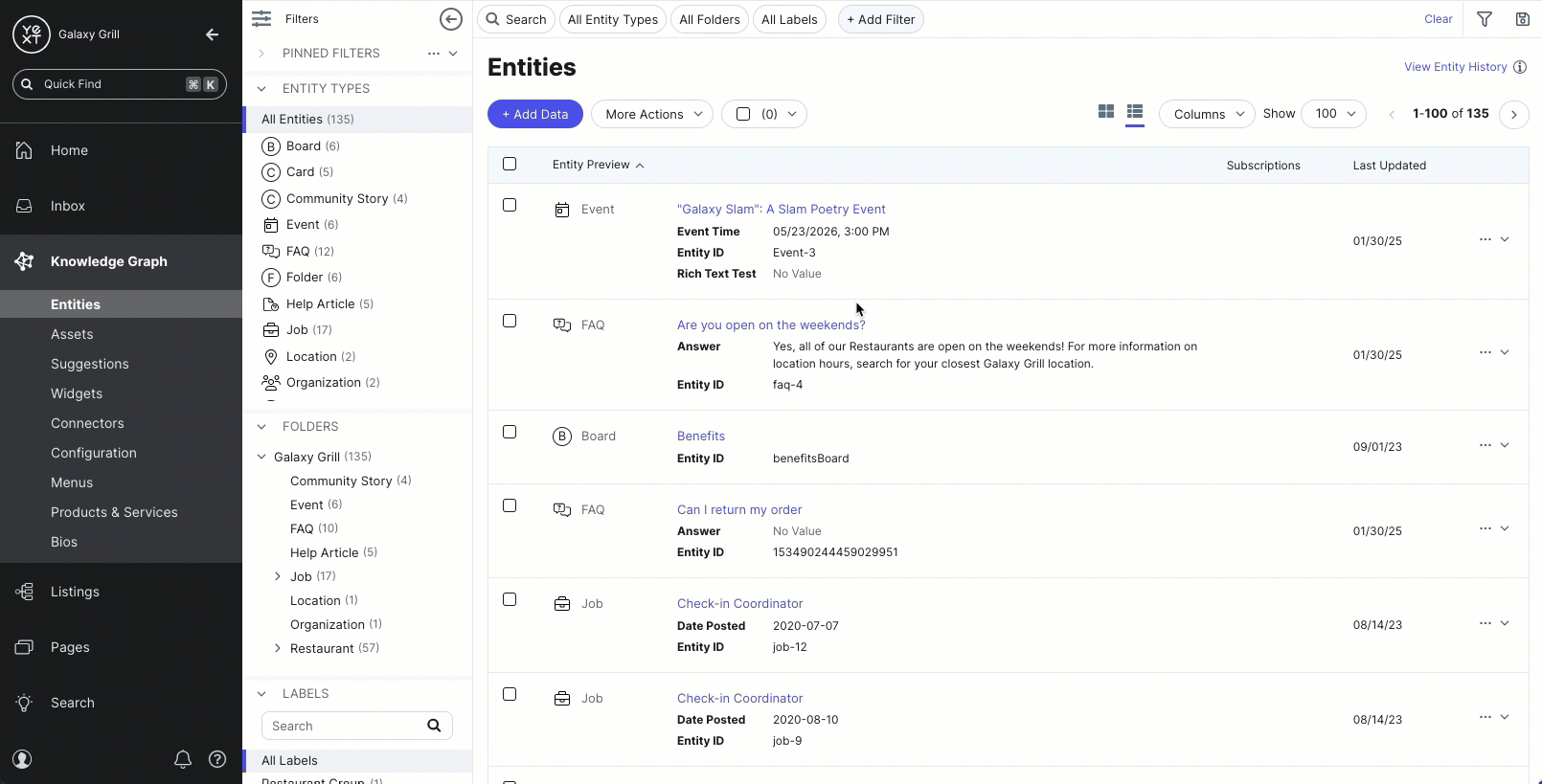Viewport: 1542px width, 784px height.
Task: Click the funnel filter icon
Action: click(x=1485, y=19)
